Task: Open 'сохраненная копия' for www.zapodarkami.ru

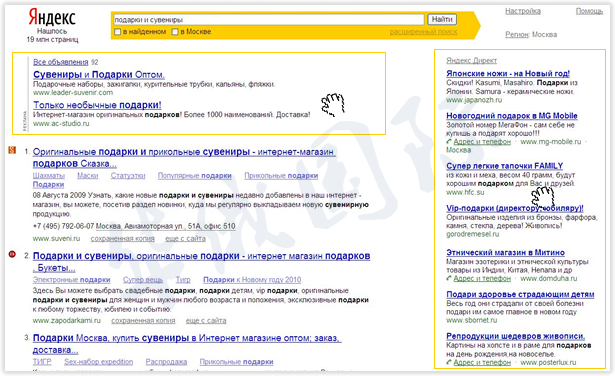Action: 143,320
